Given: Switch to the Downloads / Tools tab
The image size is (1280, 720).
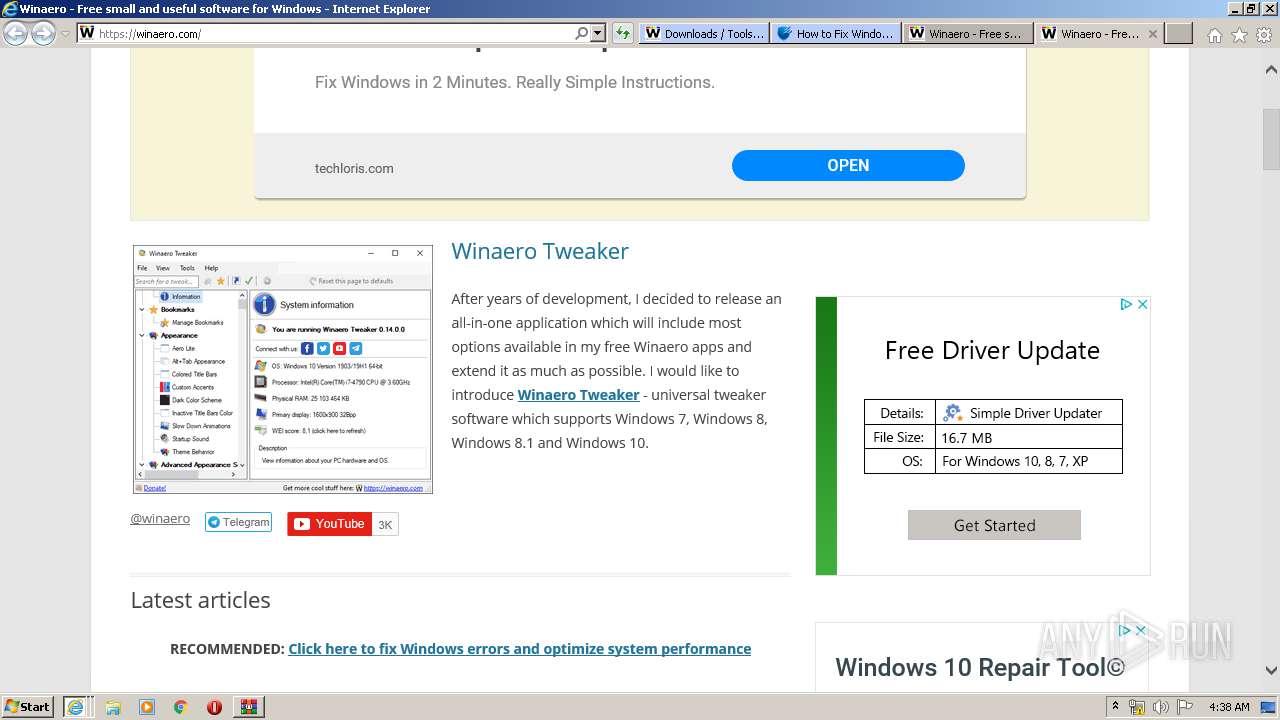Looking at the screenshot, I should [704, 33].
